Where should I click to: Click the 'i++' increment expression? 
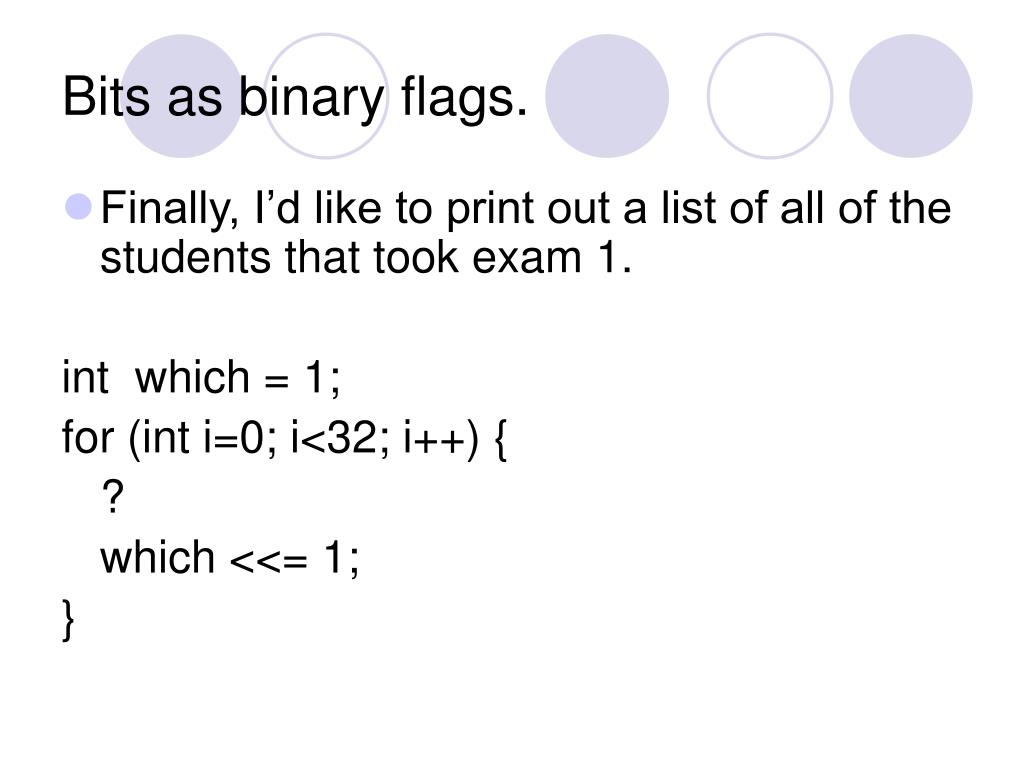coord(434,438)
